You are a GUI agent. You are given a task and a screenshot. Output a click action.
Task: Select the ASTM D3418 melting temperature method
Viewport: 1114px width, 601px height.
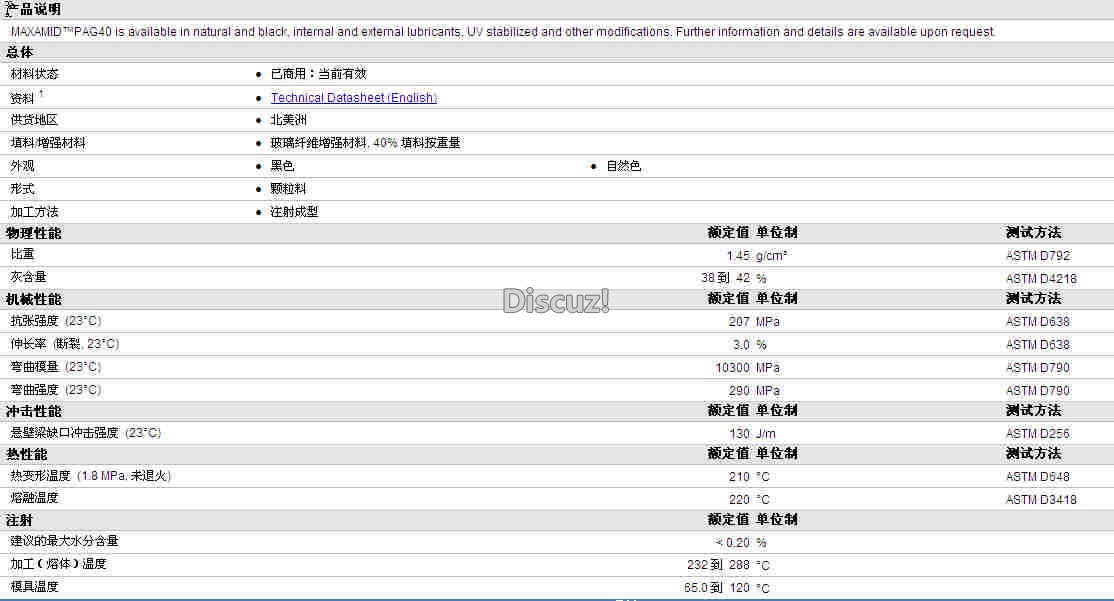[x=1041, y=499]
